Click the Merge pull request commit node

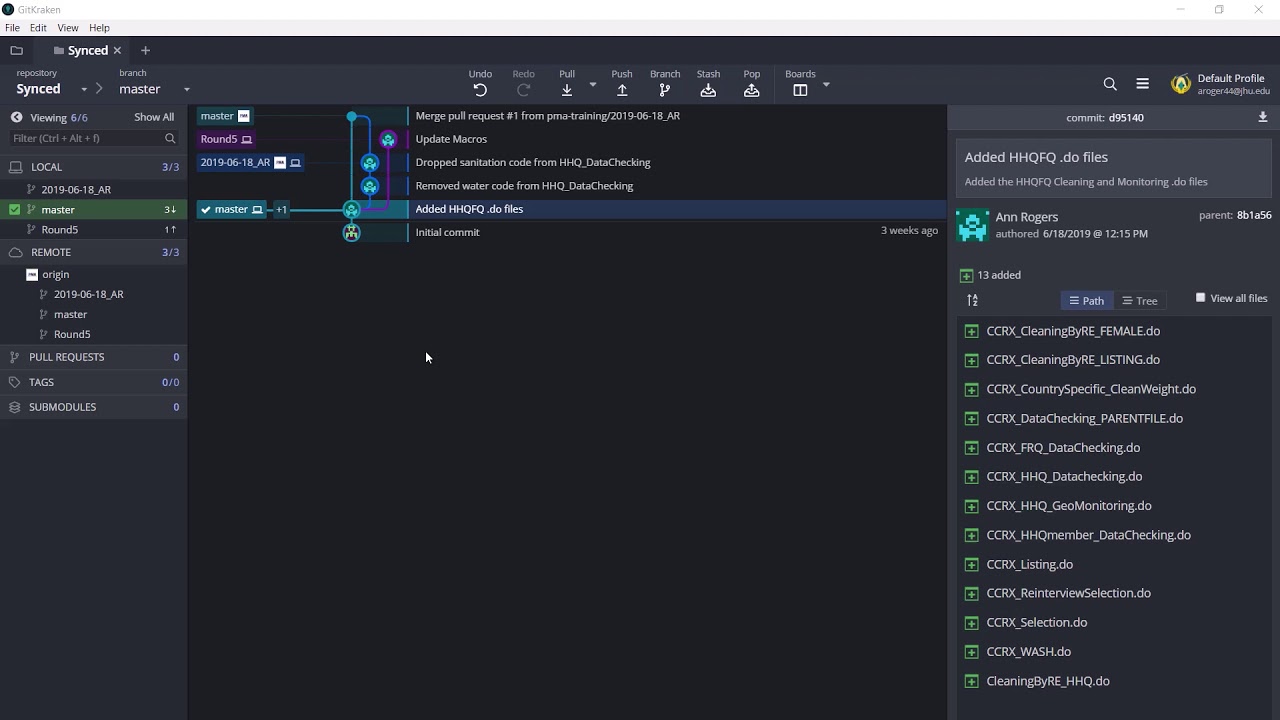pos(351,116)
